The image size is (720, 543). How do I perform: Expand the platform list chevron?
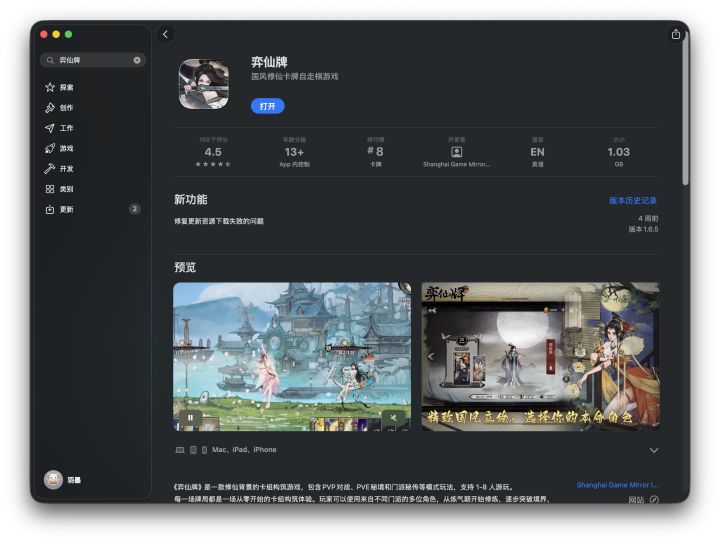pos(654,450)
